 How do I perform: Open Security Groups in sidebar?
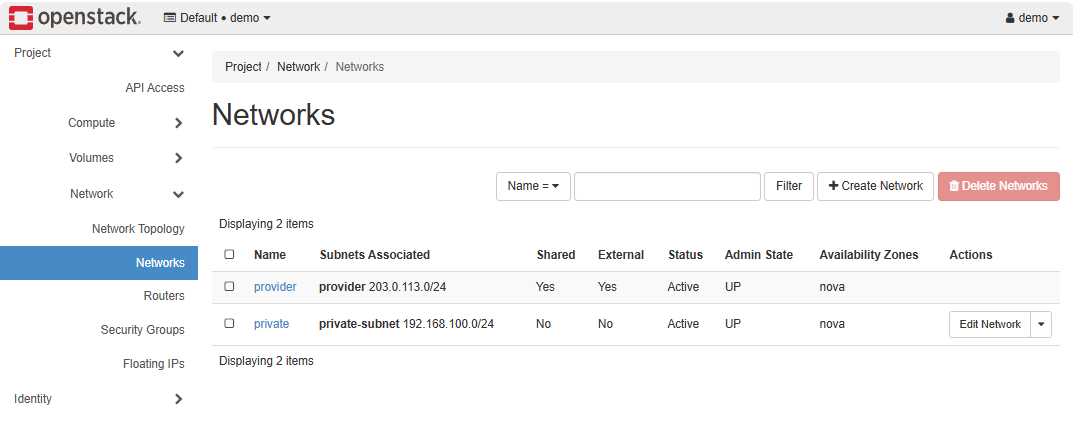[x=142, y=330]
